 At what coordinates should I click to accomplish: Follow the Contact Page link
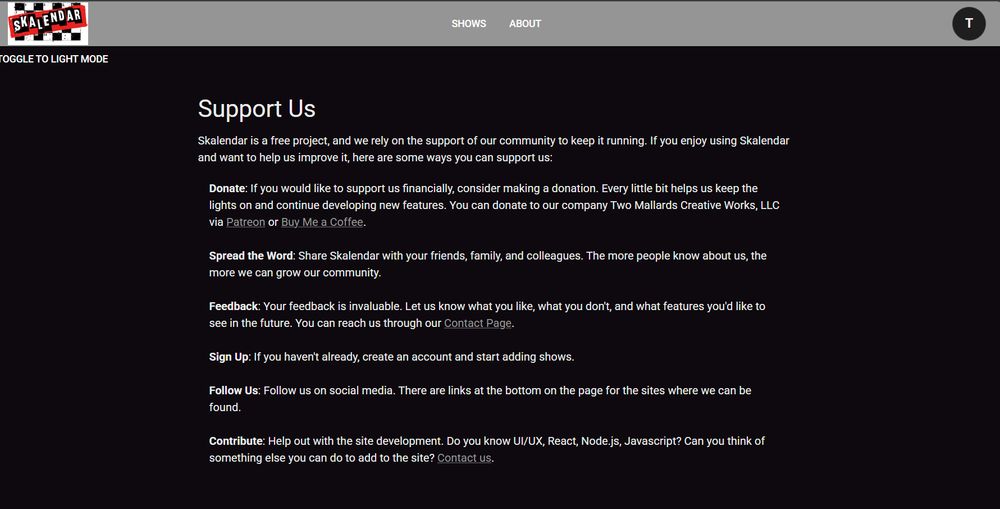tap(478, 323)
